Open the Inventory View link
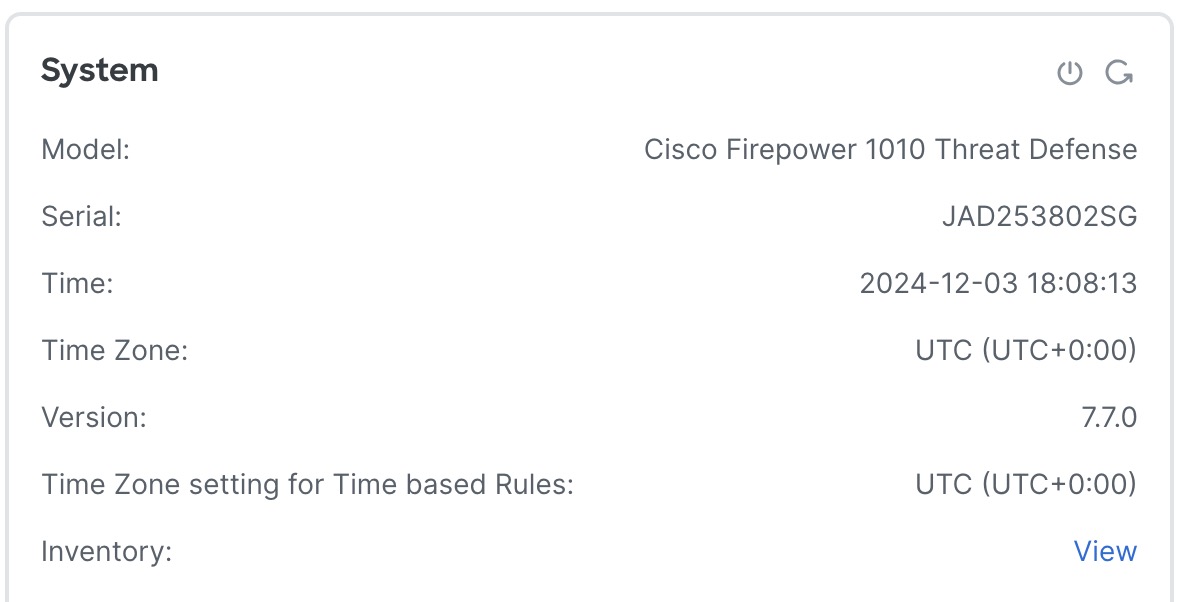Screen dimensions: 1182x602 pyautogui.click(x=1105, y=551)
